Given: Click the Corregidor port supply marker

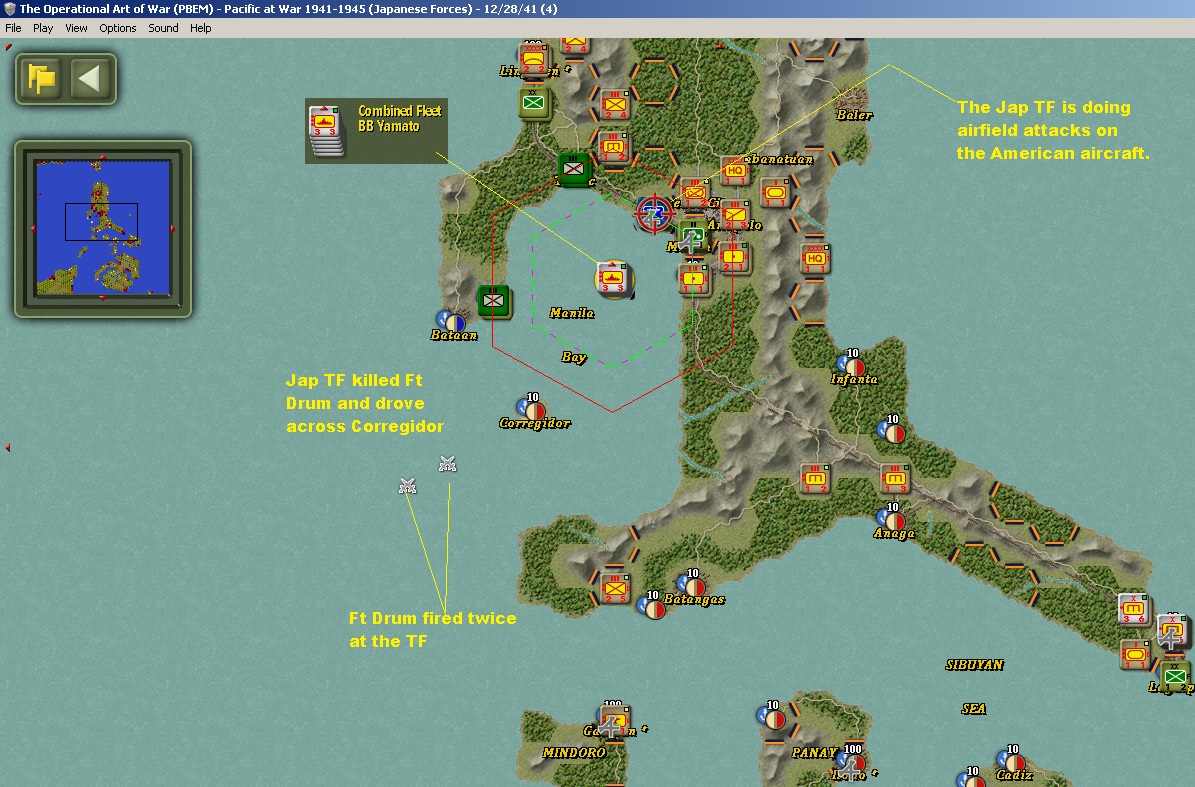Looking at the screenshot, I should pos(531,409).
